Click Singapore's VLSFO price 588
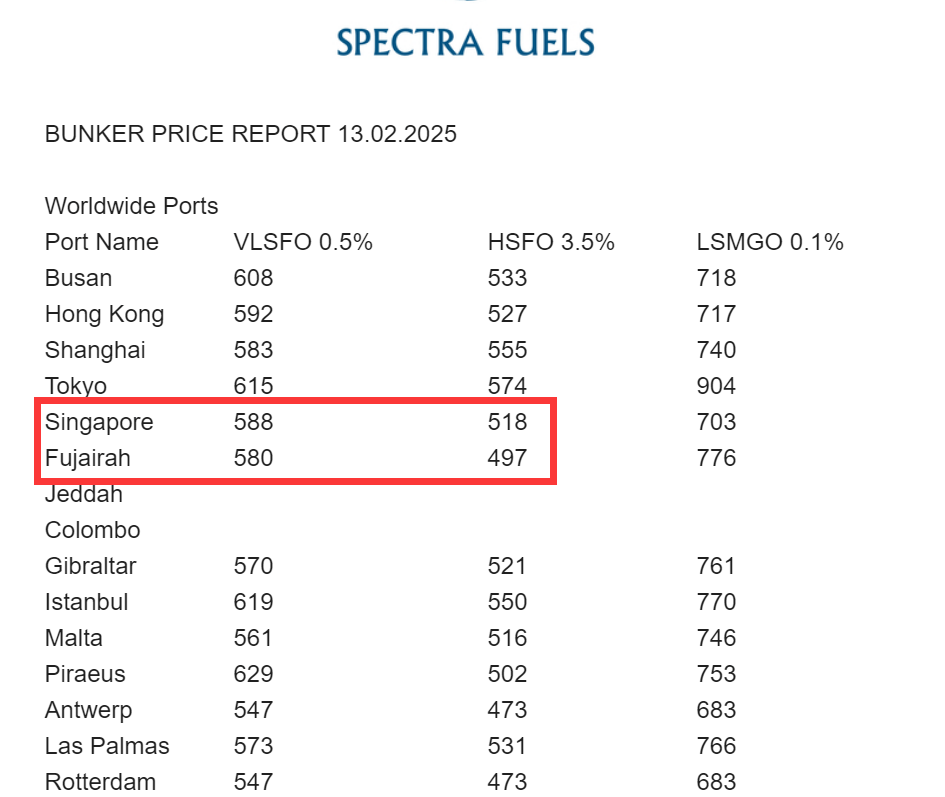This screenshot has width=945, height=797. coord(254,422)
